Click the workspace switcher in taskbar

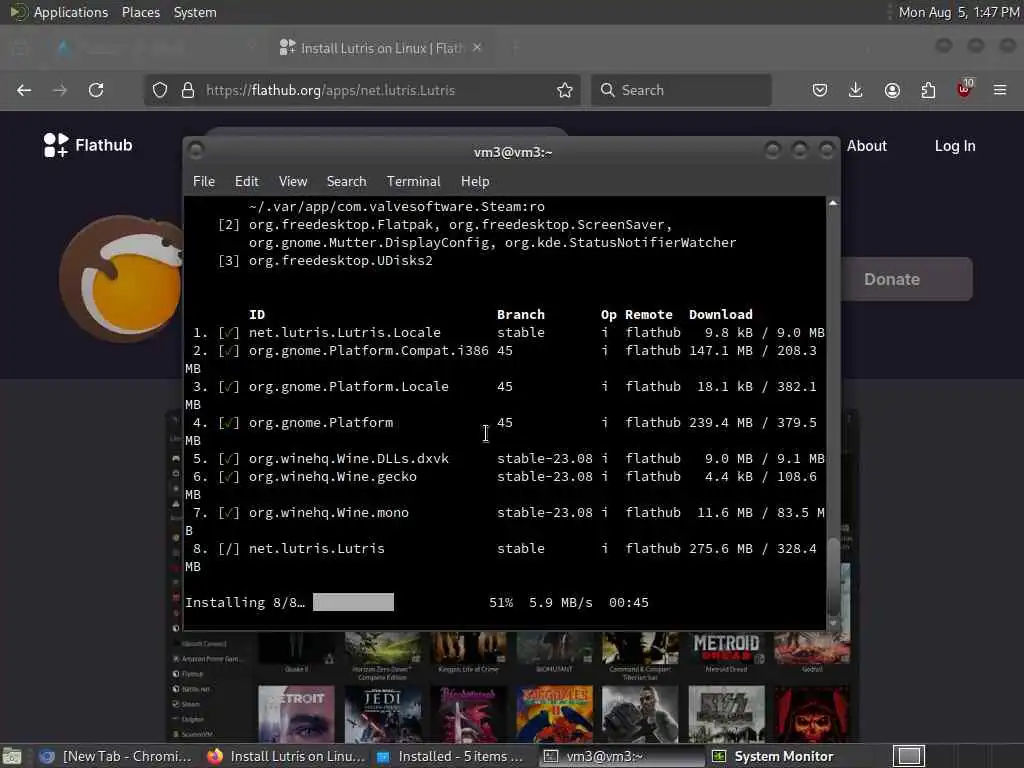click(909, 756)
